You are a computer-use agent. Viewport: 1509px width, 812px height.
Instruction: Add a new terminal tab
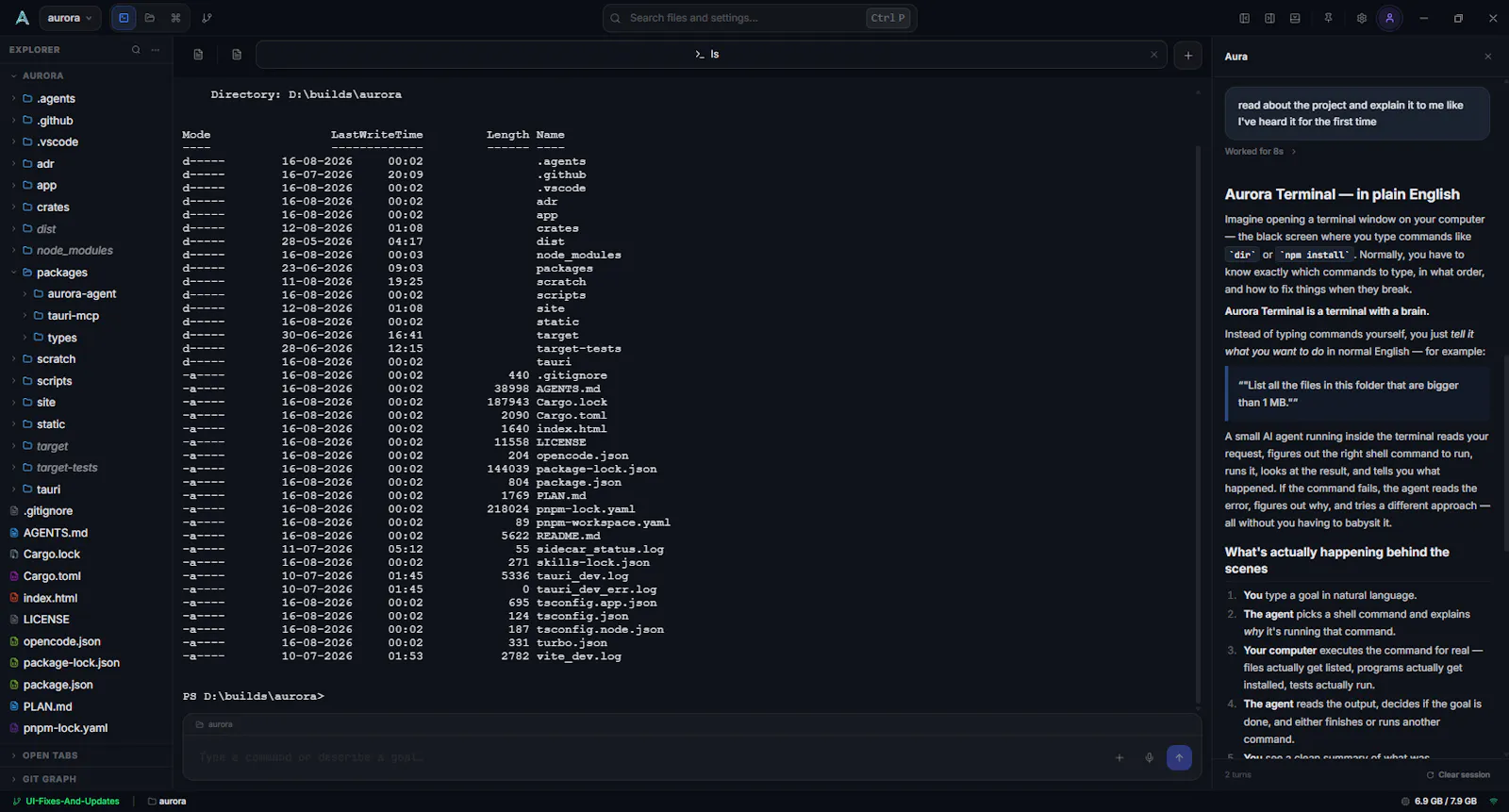click(x=1188, y=55)
